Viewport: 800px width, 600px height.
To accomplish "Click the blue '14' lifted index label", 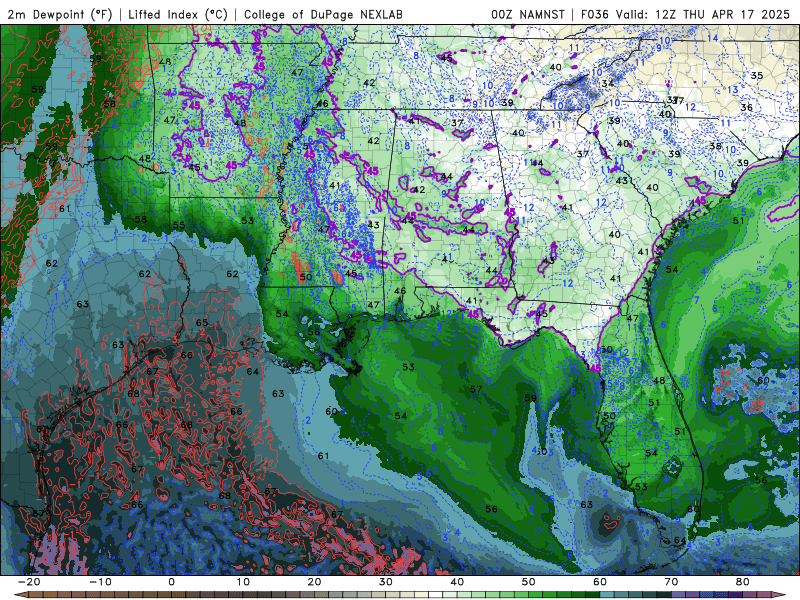I will (x=713, y=38).
